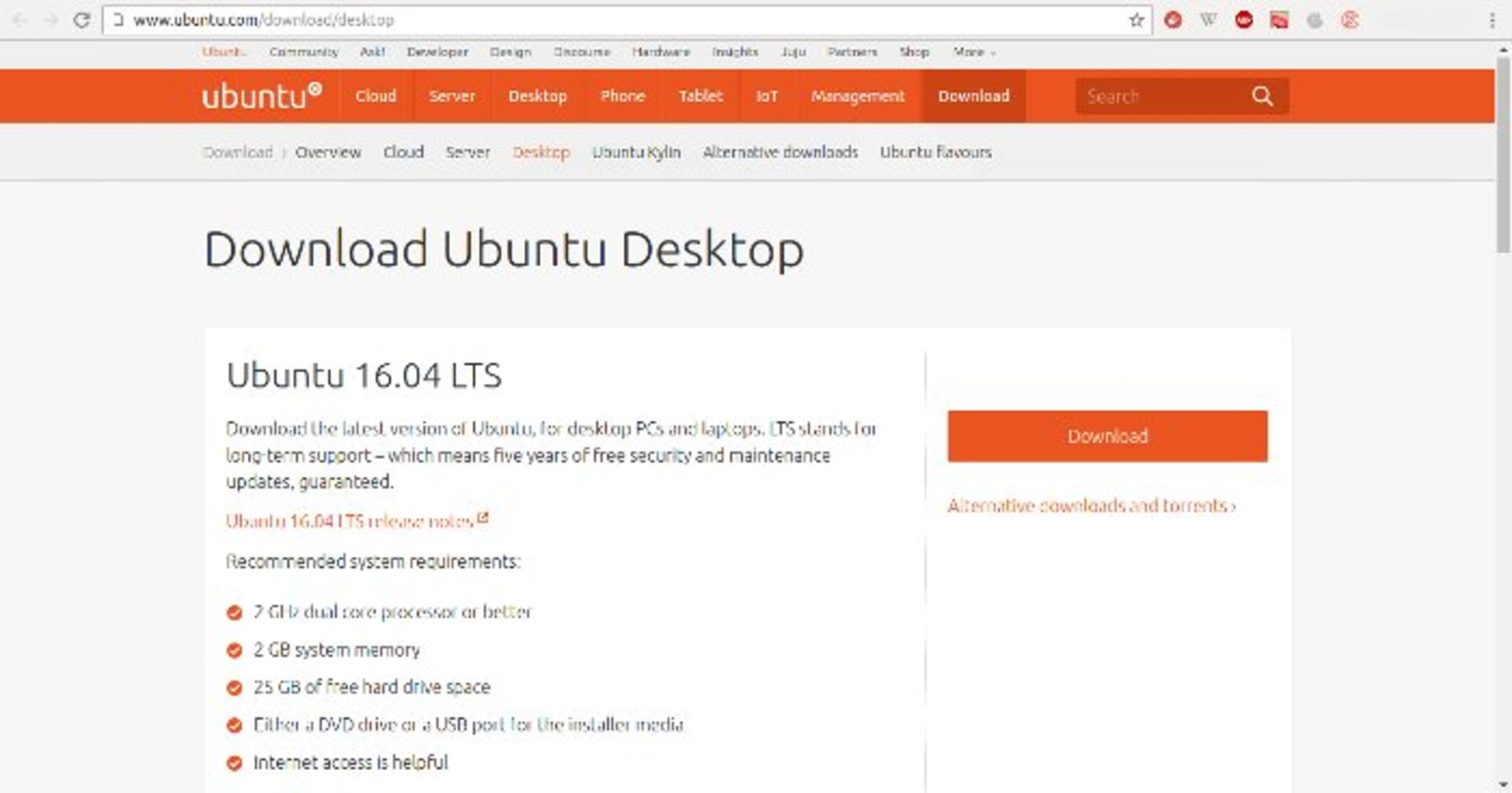Click the browser address bar URL
Screen dimensions: 1512x793
click(263, 20)
